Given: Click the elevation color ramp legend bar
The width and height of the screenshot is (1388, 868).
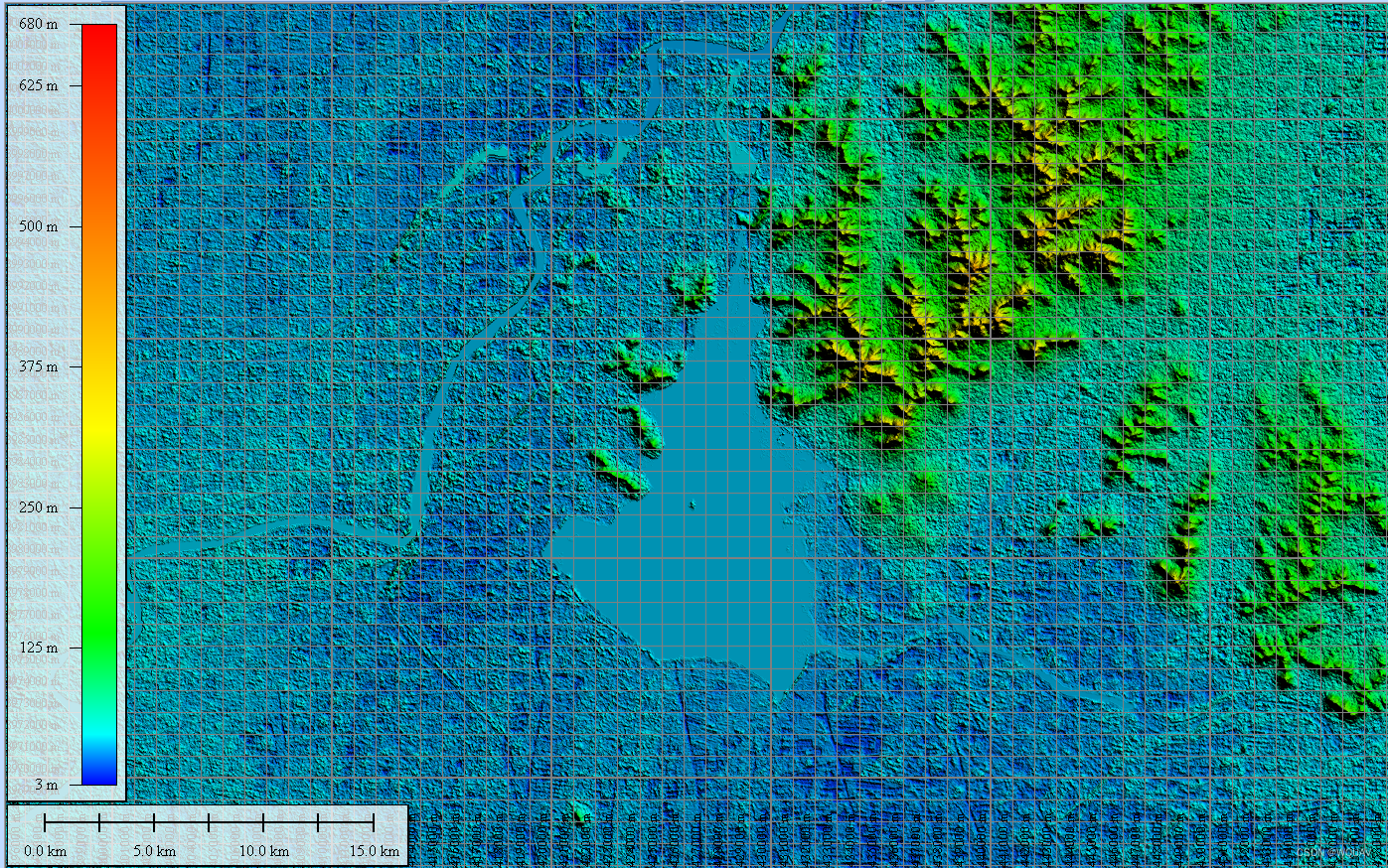Looking at the screenshot, I should 99,404.
